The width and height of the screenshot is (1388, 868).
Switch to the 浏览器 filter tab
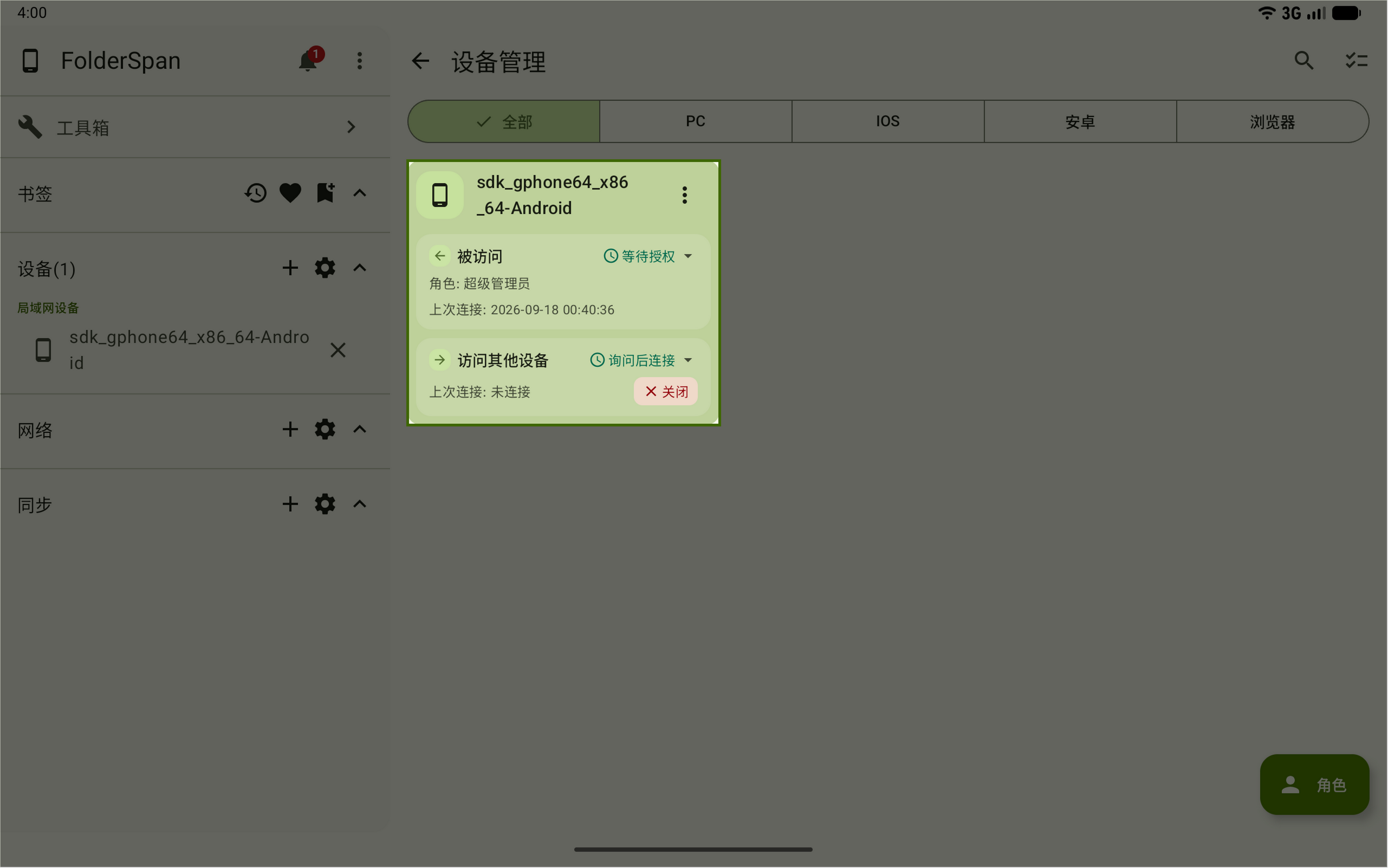[x=1273, y=122]
